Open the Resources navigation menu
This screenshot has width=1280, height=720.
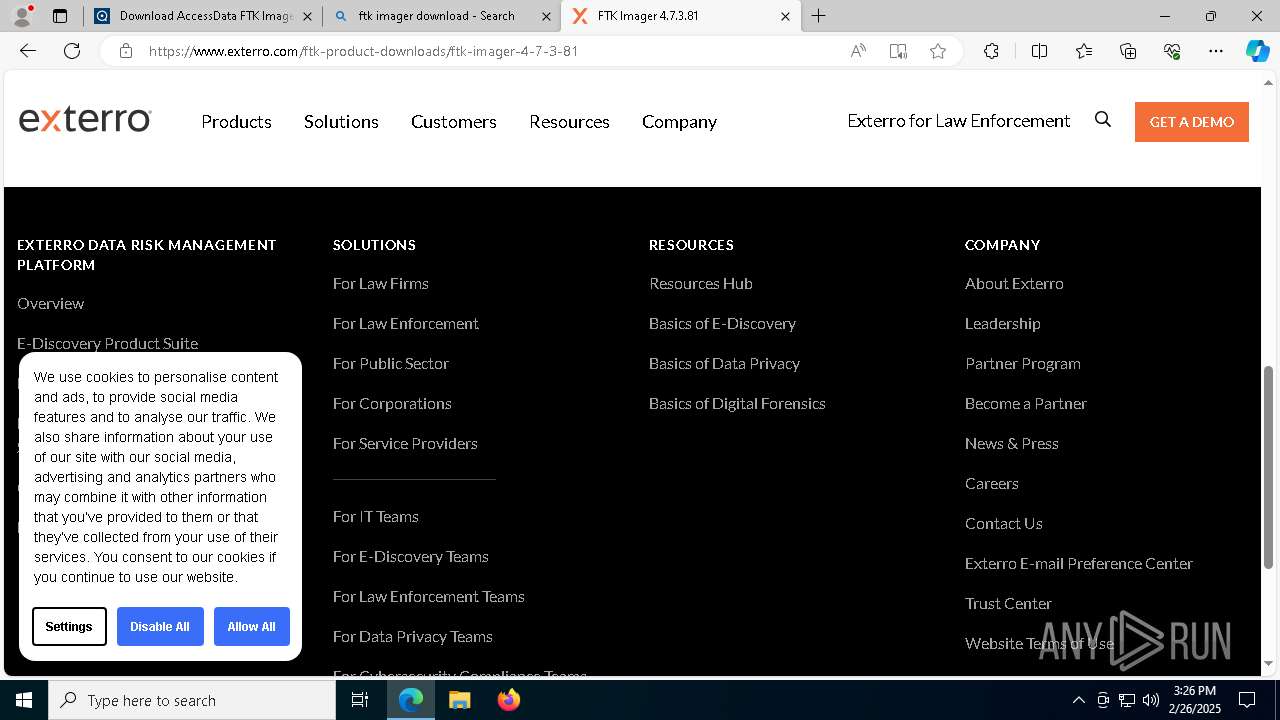[x=569, y=121]
